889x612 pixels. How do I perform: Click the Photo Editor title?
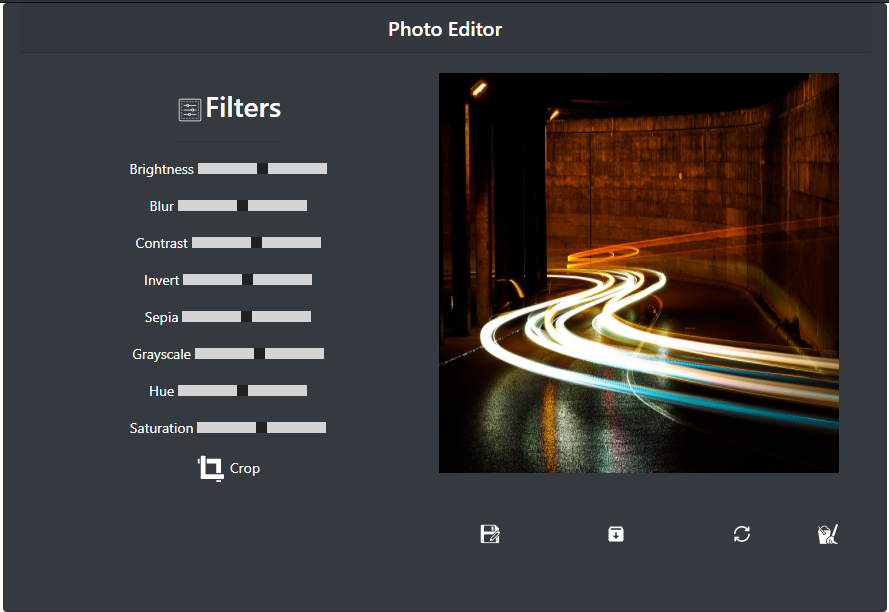tap(445, 29)
